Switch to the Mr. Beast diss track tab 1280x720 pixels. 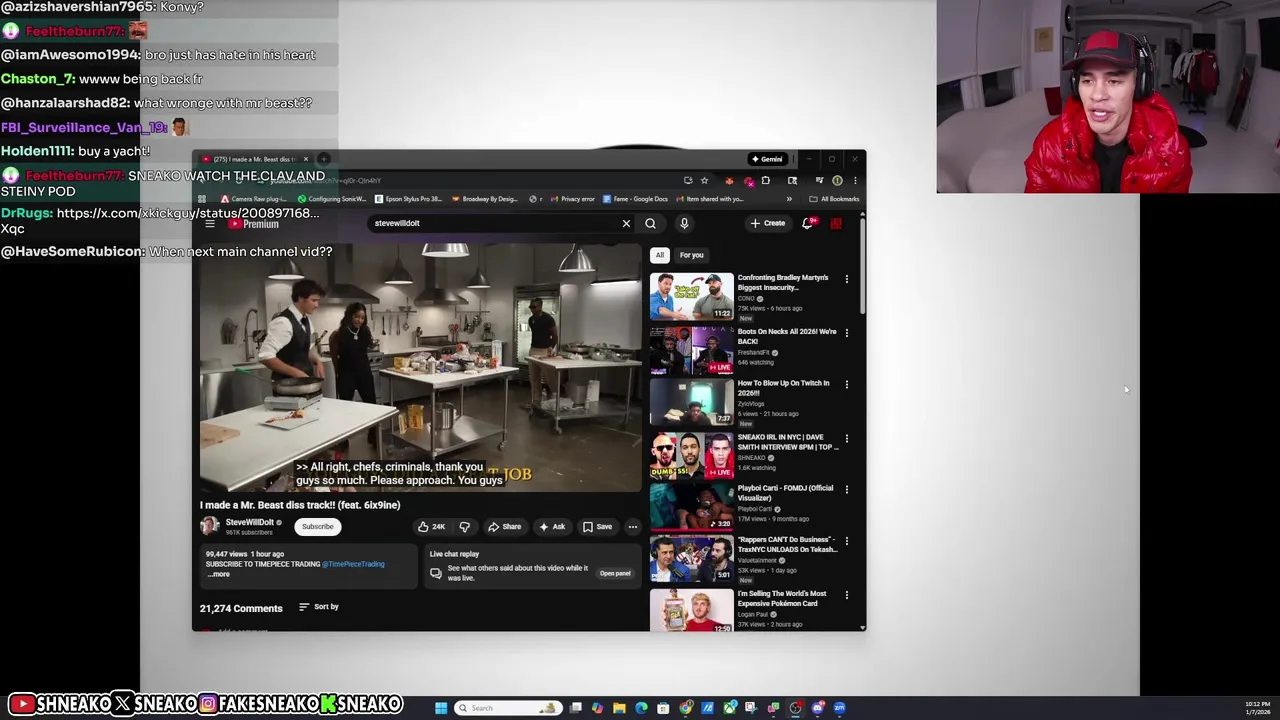pos(254,159)
